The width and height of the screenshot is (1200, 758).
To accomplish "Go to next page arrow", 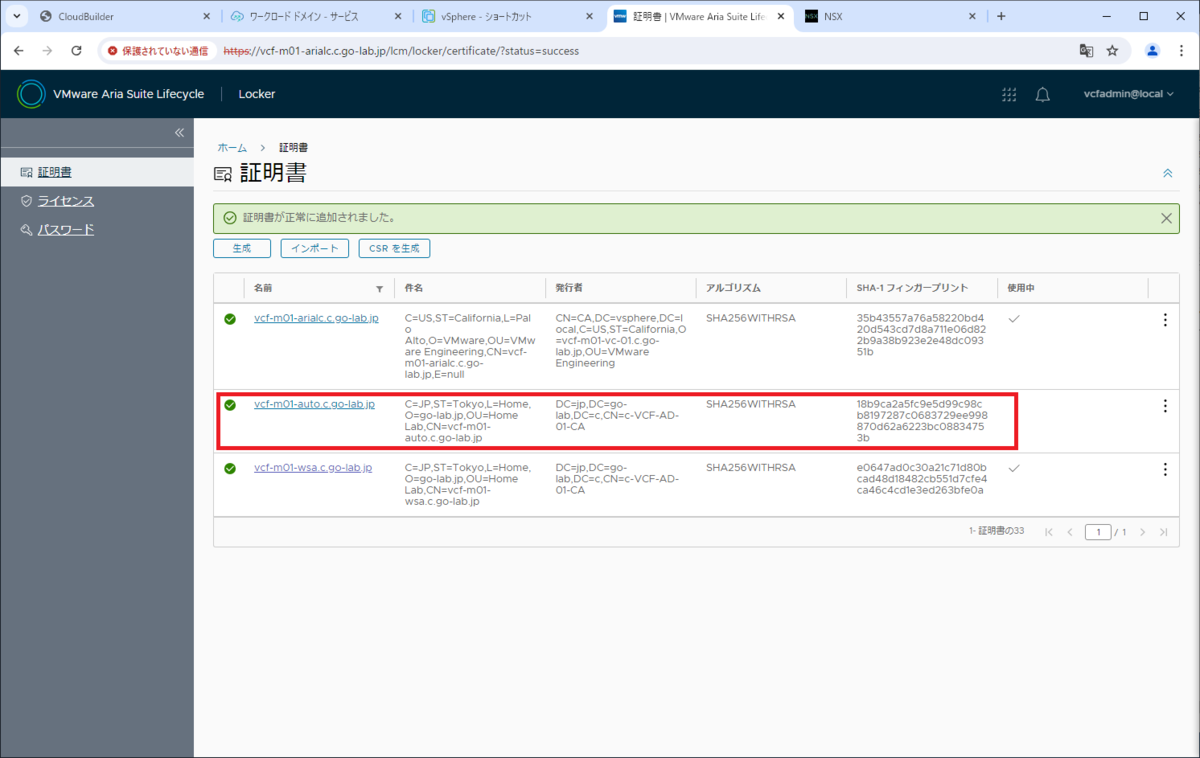I will point(1142,532).
